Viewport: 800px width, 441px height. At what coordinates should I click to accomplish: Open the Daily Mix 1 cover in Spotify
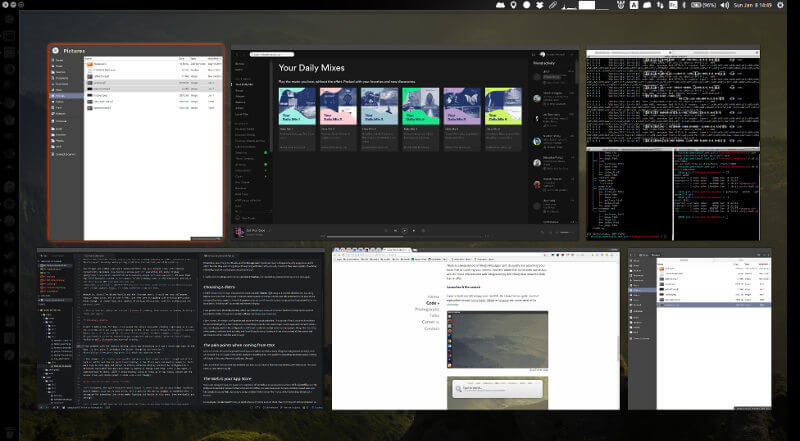(x=297, y=106)
